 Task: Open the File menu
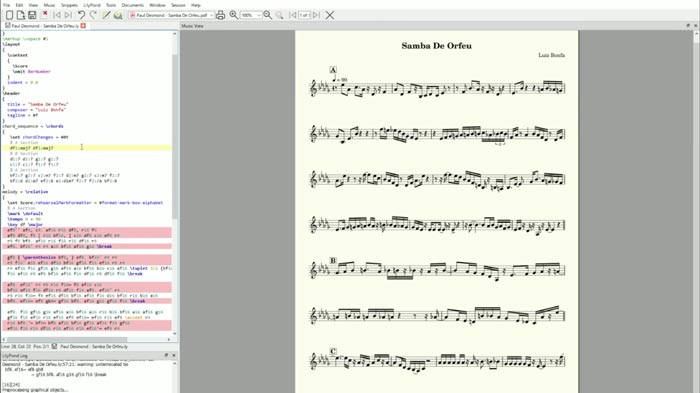(x=7, y=5)
